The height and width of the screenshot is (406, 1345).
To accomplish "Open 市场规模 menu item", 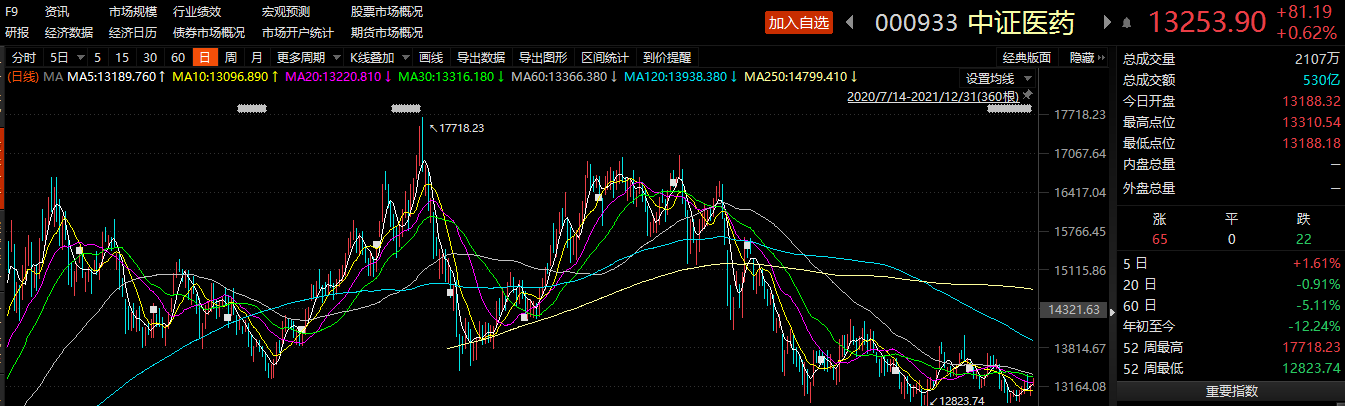I will click(x=133, y=12).
